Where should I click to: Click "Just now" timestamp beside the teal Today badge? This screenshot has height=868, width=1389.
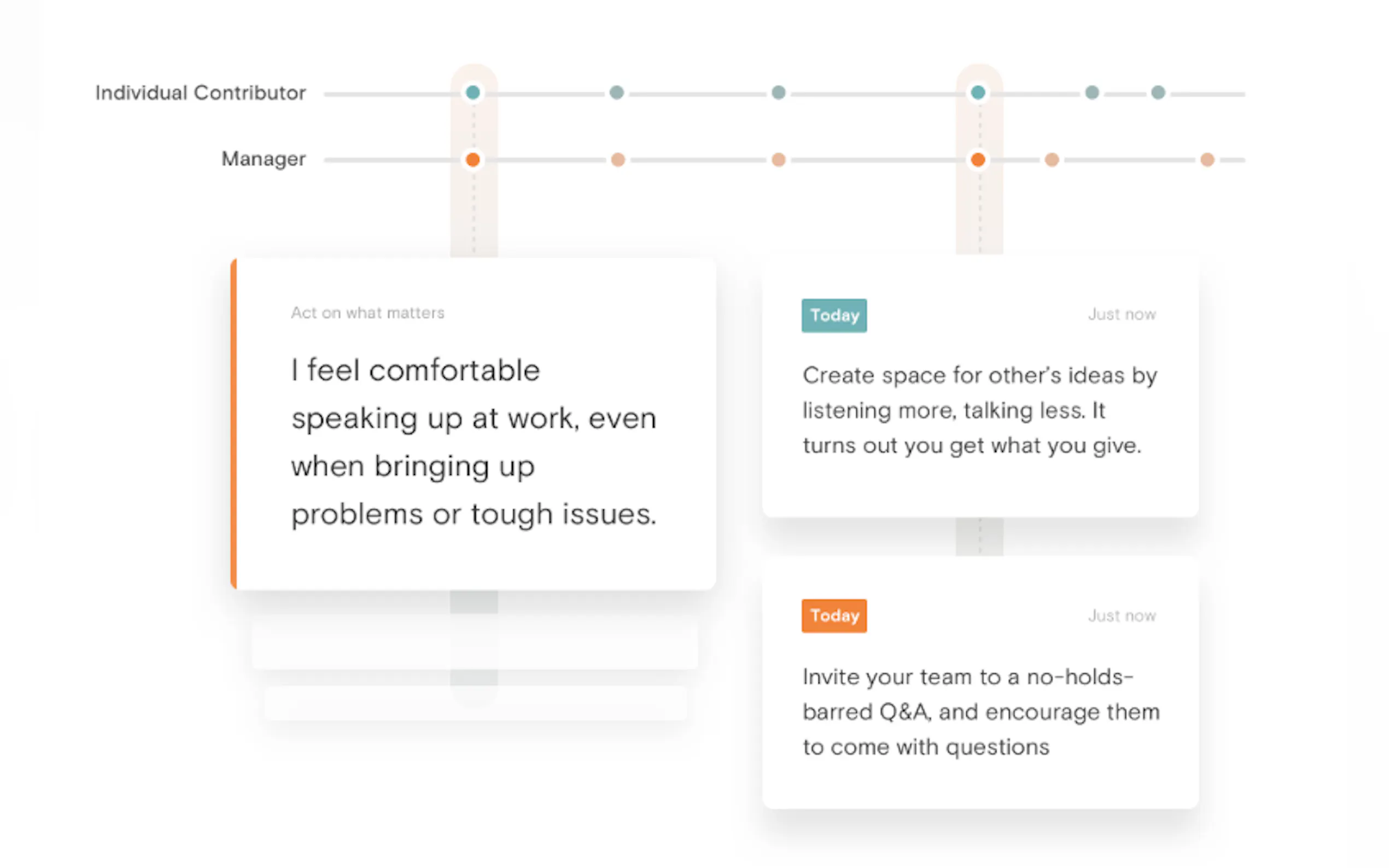tap(1122, 315)
